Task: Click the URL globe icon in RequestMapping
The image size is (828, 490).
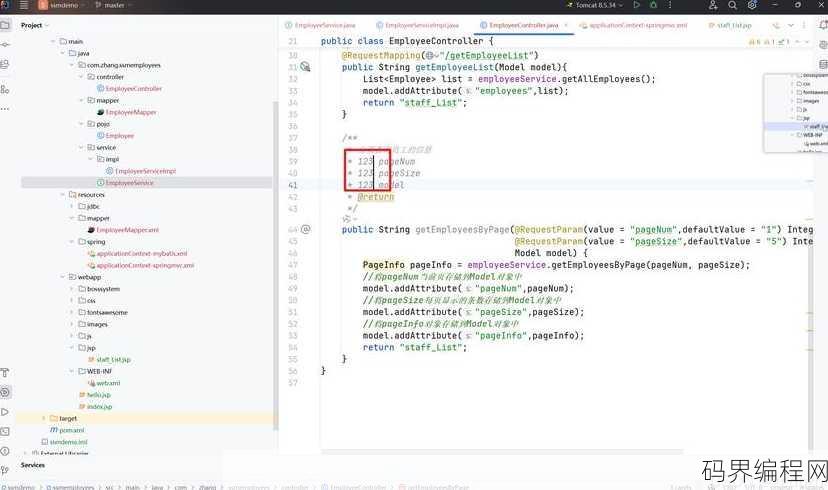Action: (431, 55)
